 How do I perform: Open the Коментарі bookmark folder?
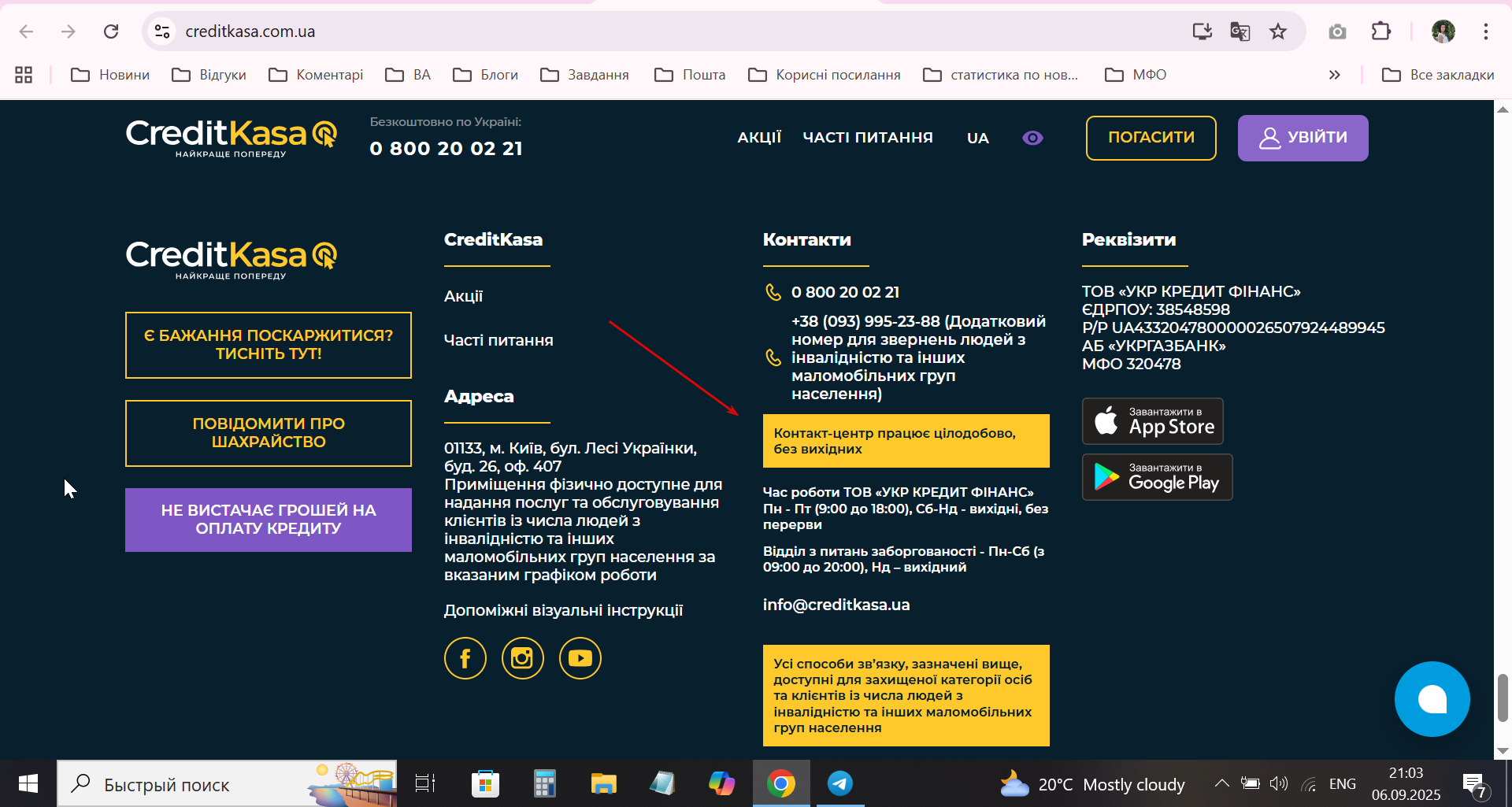click(x=316, y=75)
